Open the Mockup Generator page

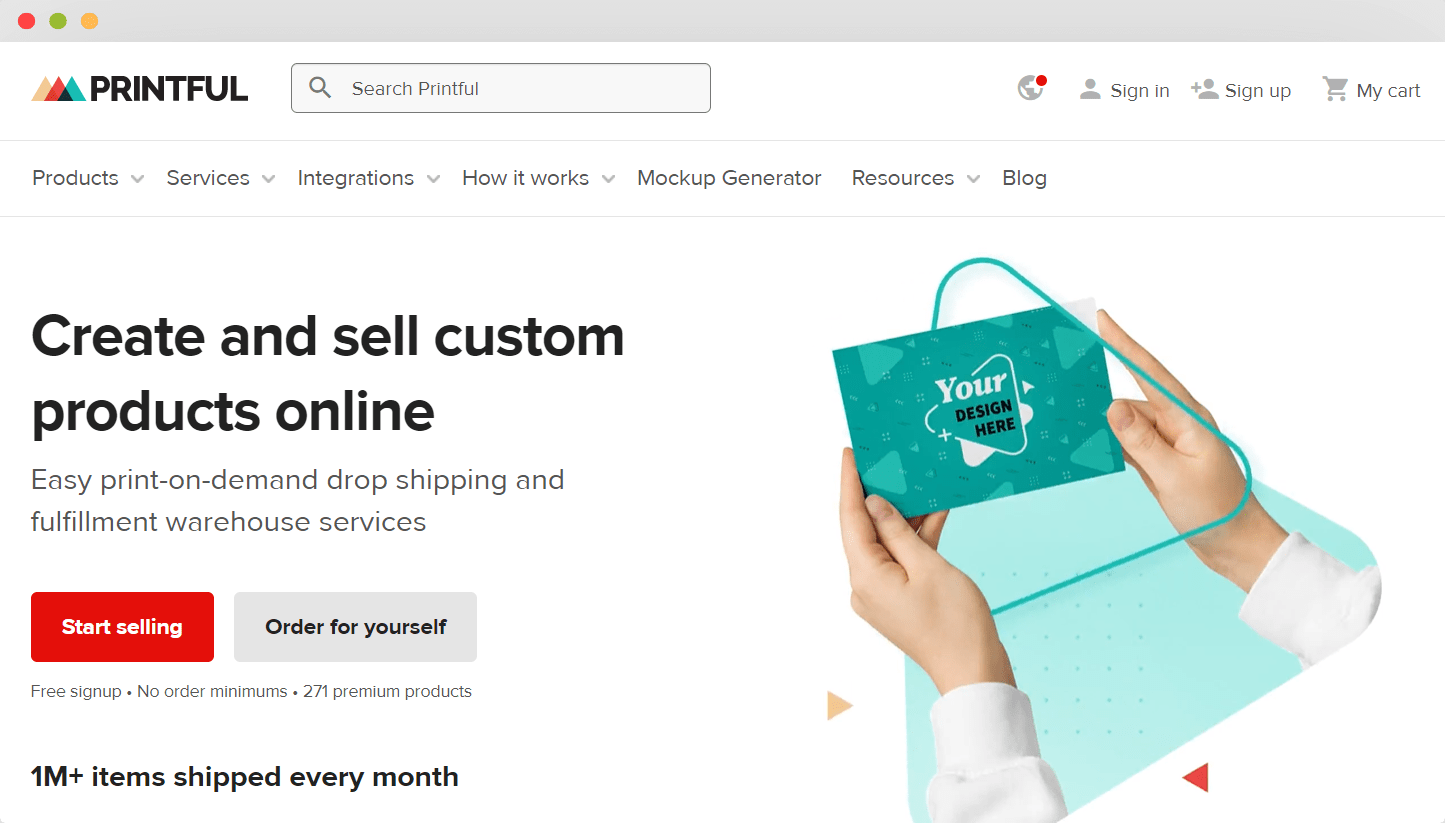point(729,178)
